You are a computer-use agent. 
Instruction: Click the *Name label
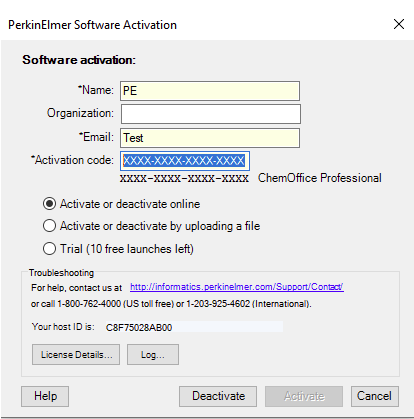(96, 90)
